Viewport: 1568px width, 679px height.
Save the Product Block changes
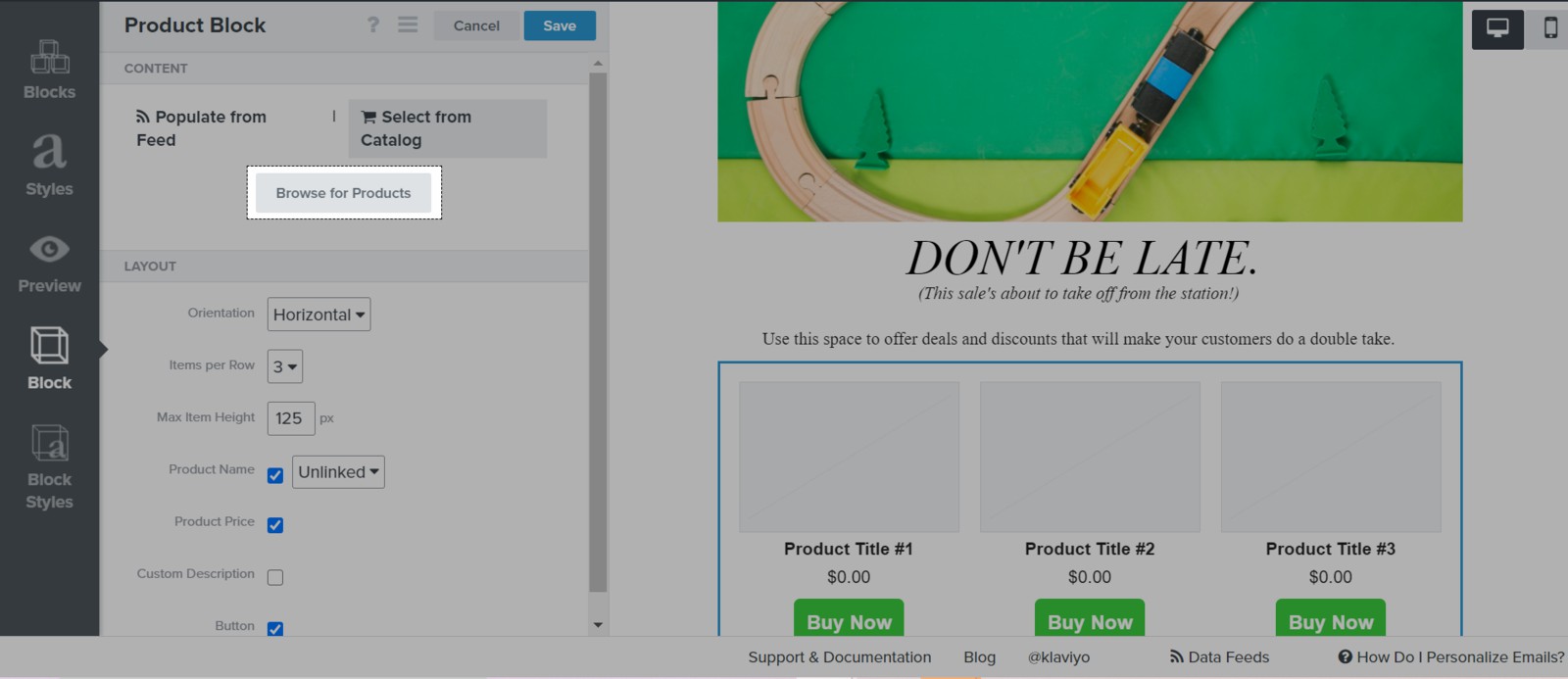(559, 25)
